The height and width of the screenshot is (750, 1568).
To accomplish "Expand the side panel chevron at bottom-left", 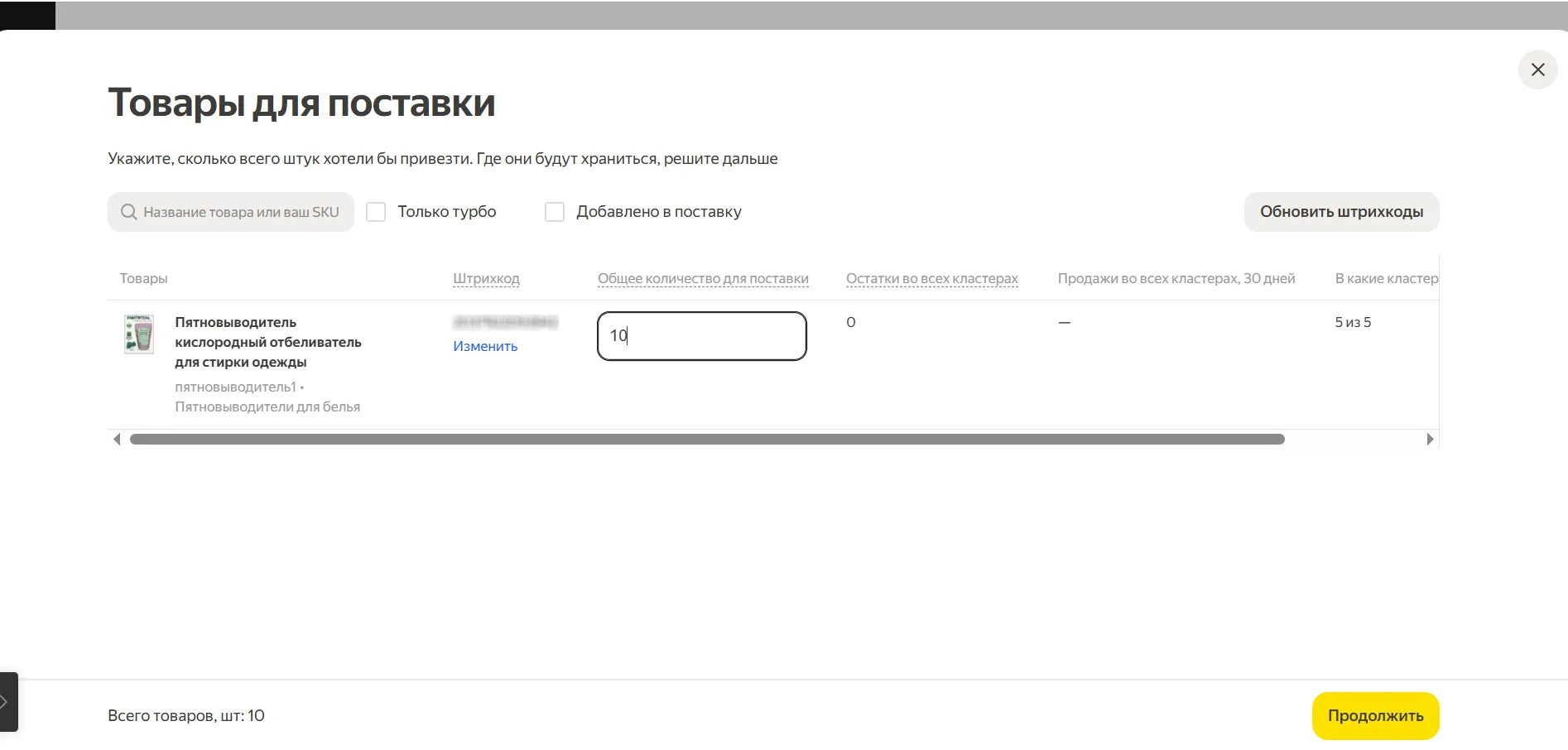I will (7, 702).
